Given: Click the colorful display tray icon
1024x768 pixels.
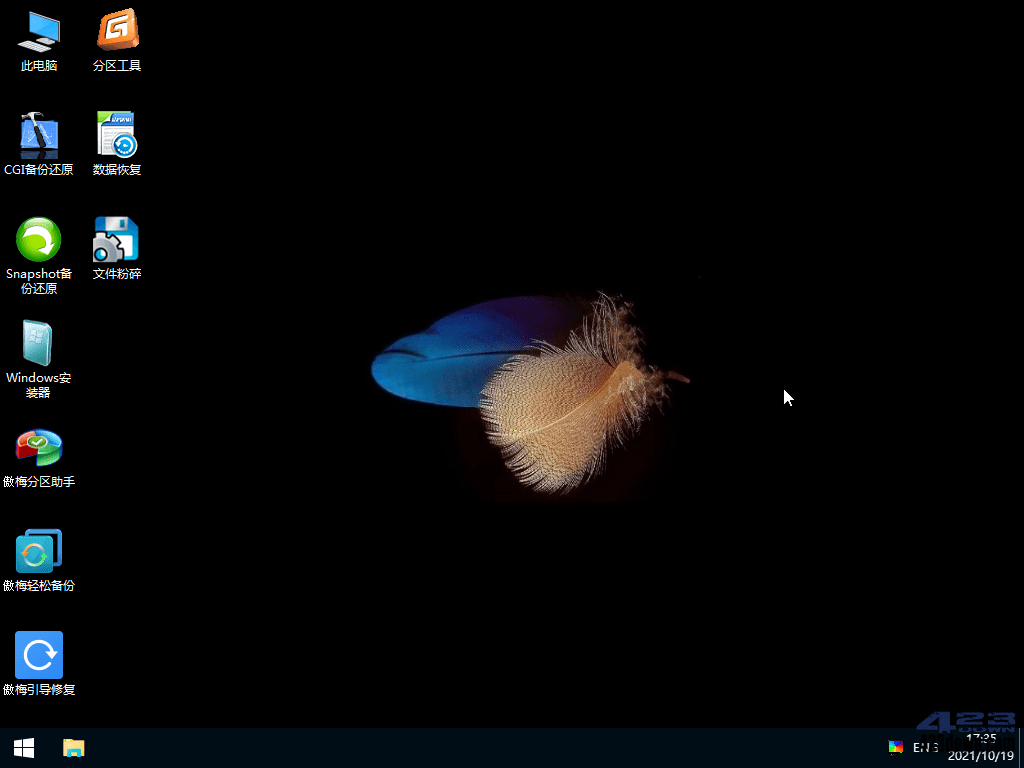Looking at the screenshot, I should [896, 747].
